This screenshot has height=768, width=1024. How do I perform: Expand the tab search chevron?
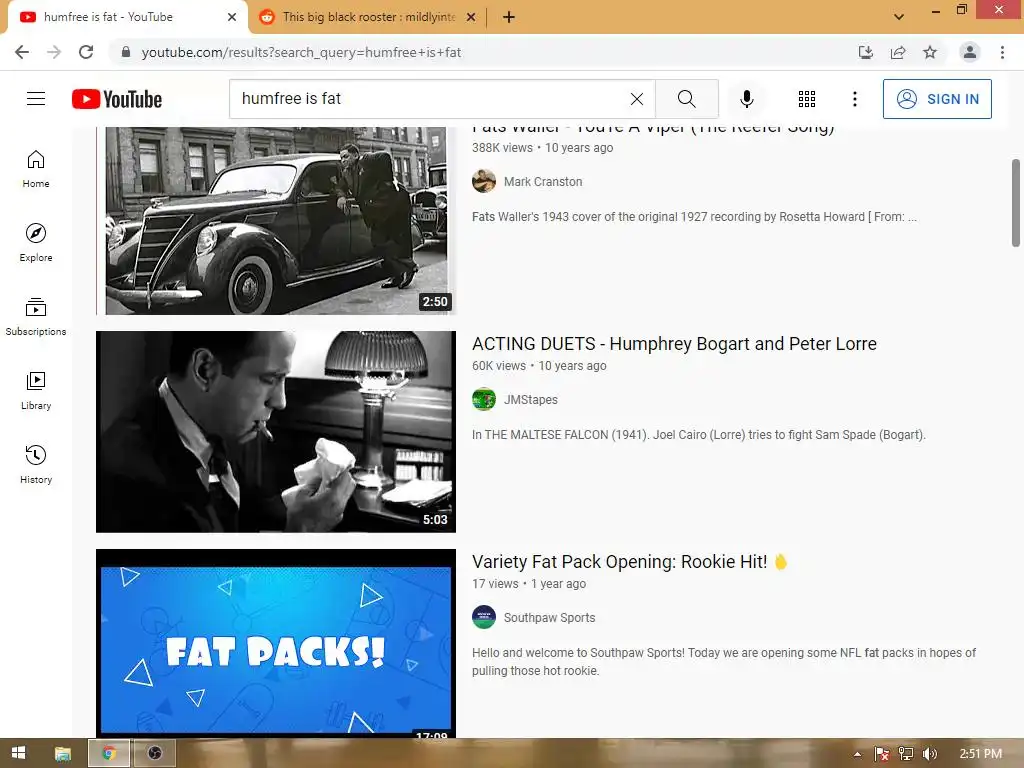(x=899, y=17)
